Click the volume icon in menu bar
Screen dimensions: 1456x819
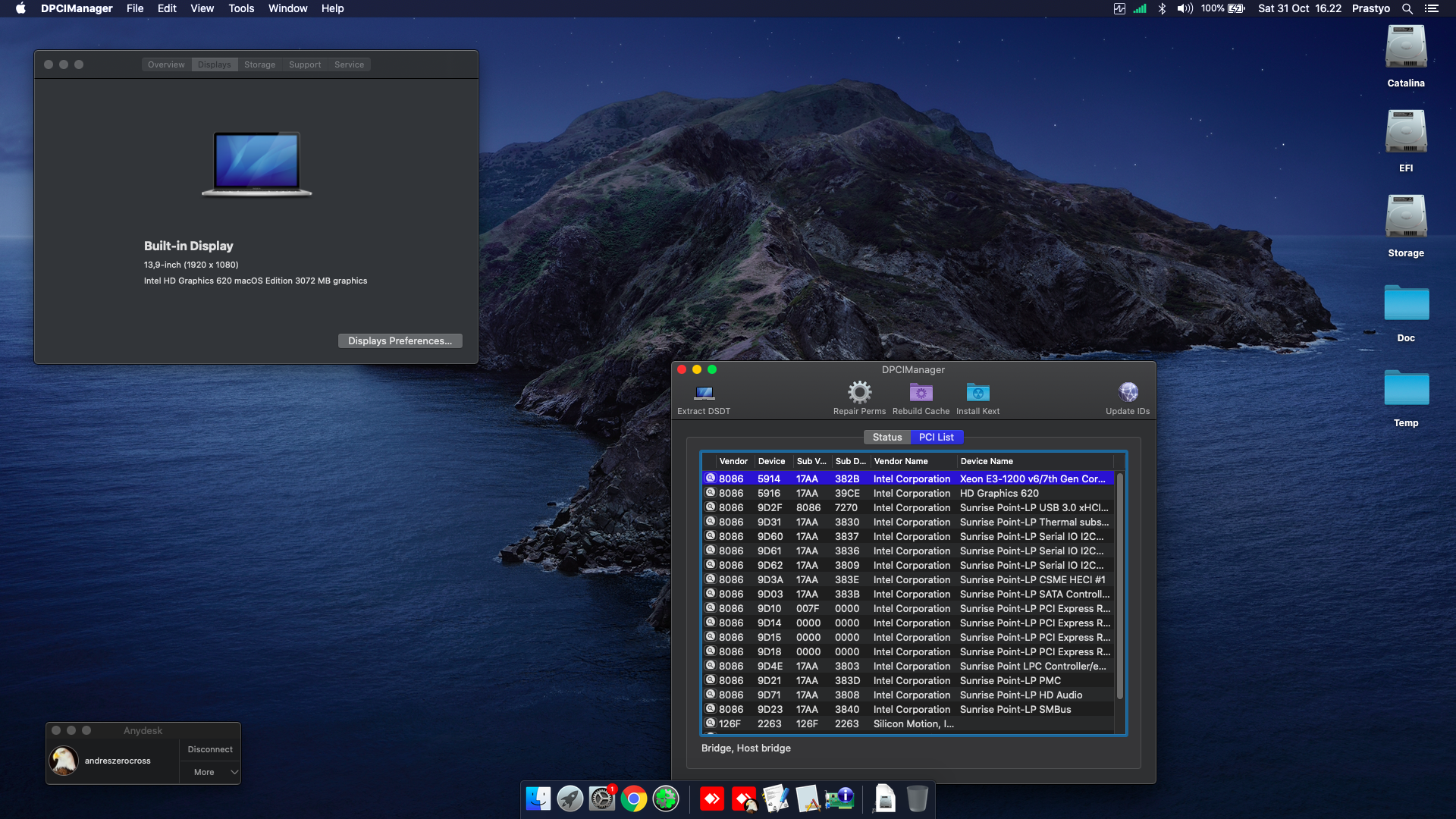point(1185,8)
